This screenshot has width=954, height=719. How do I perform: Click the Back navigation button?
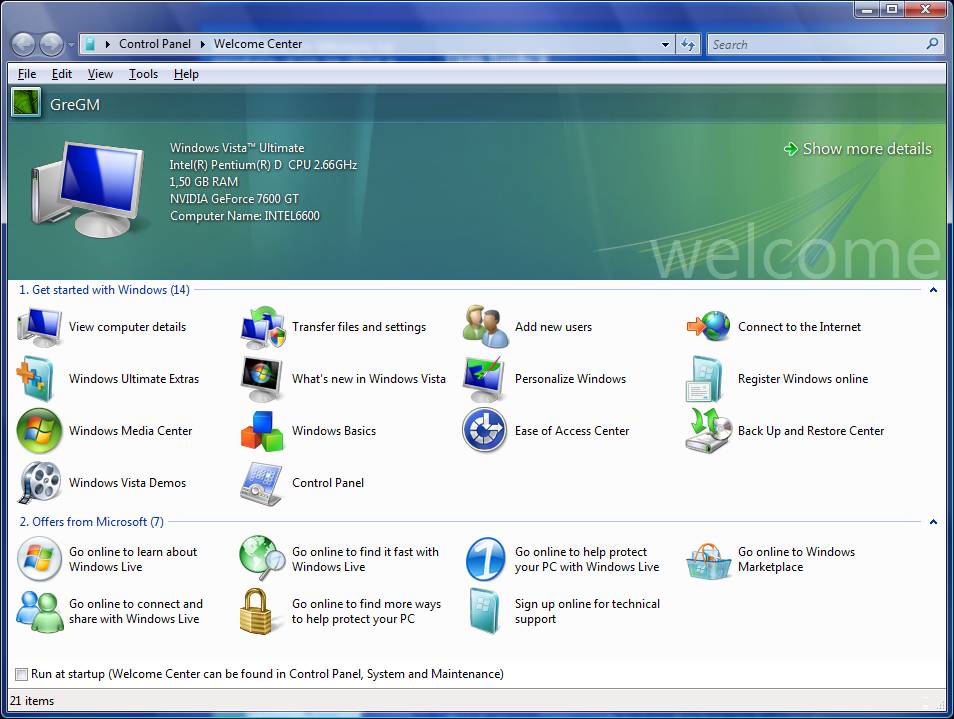point(24,44)
